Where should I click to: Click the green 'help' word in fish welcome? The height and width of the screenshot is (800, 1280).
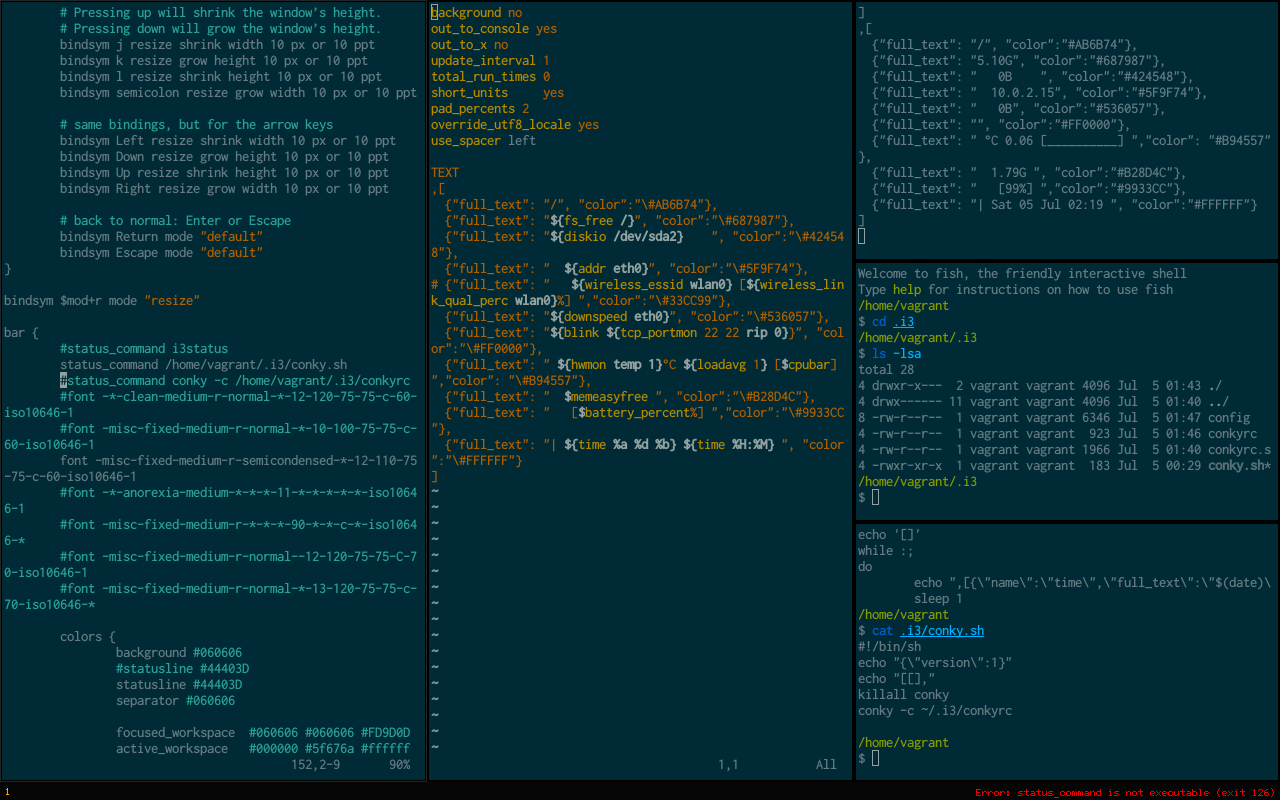pyautogui.click(x=907, y=290)
